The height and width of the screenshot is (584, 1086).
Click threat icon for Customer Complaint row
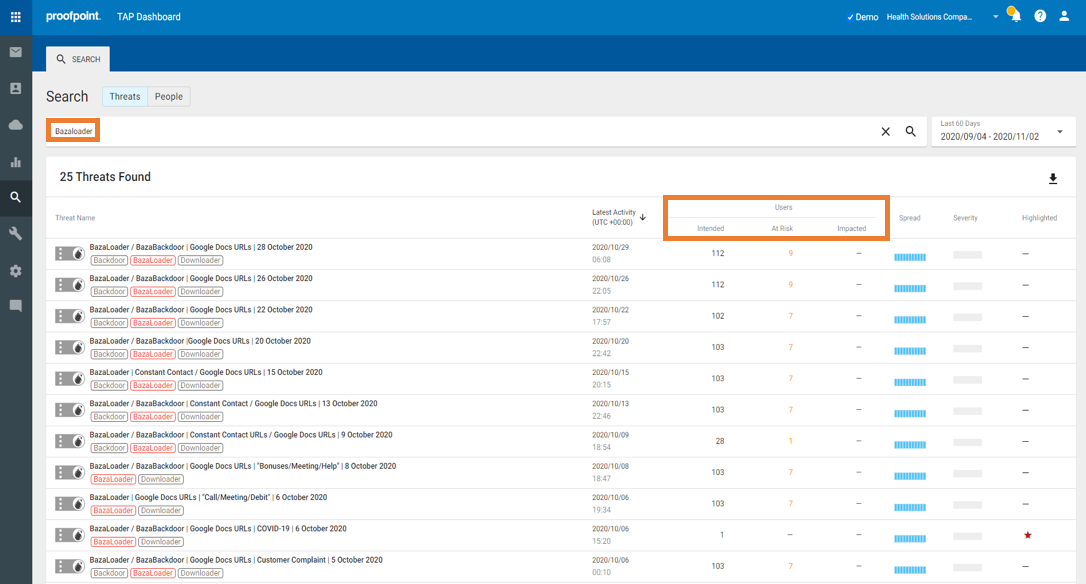(x=69, y=566)
